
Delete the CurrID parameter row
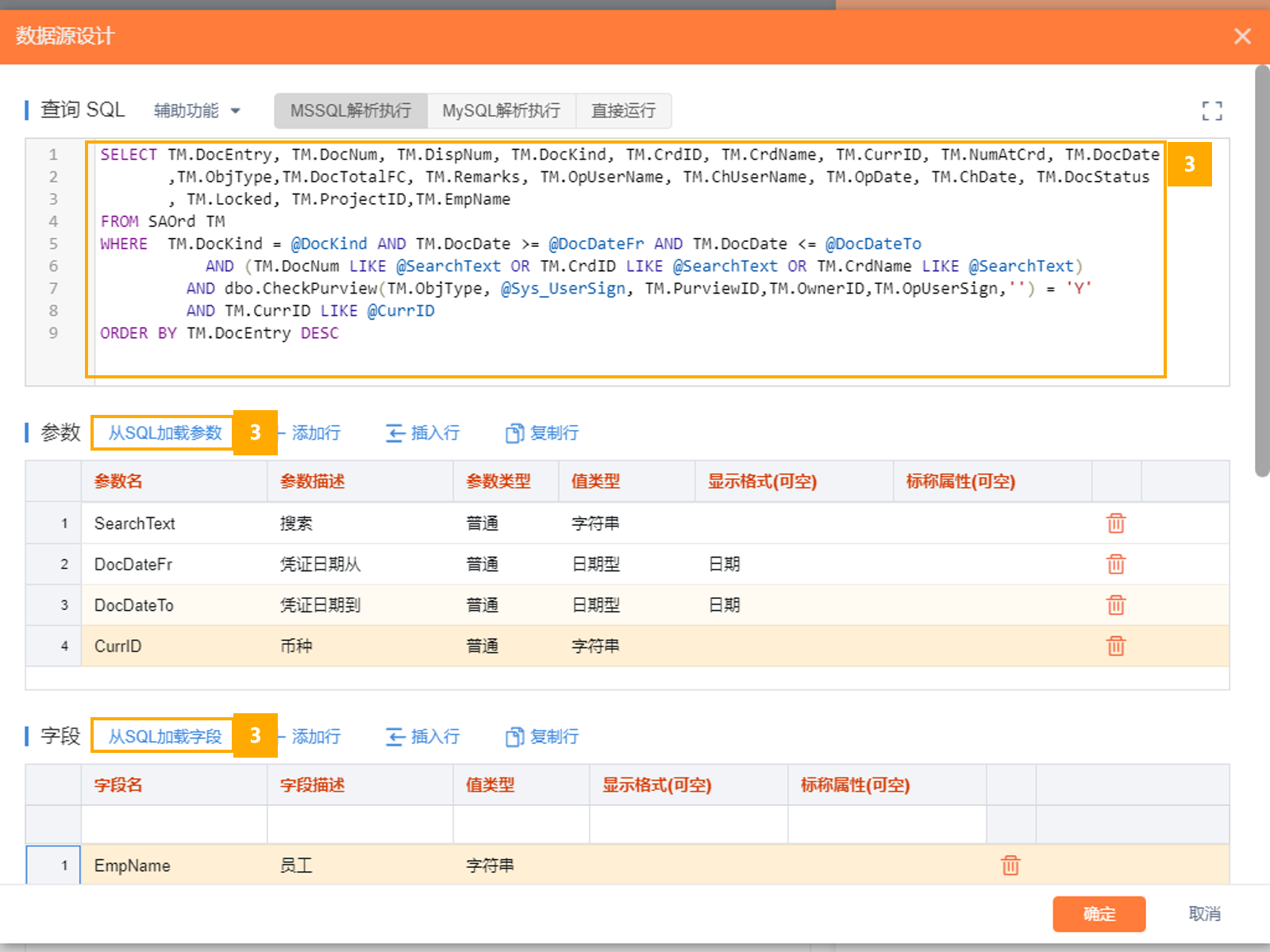click(1116, 646)
